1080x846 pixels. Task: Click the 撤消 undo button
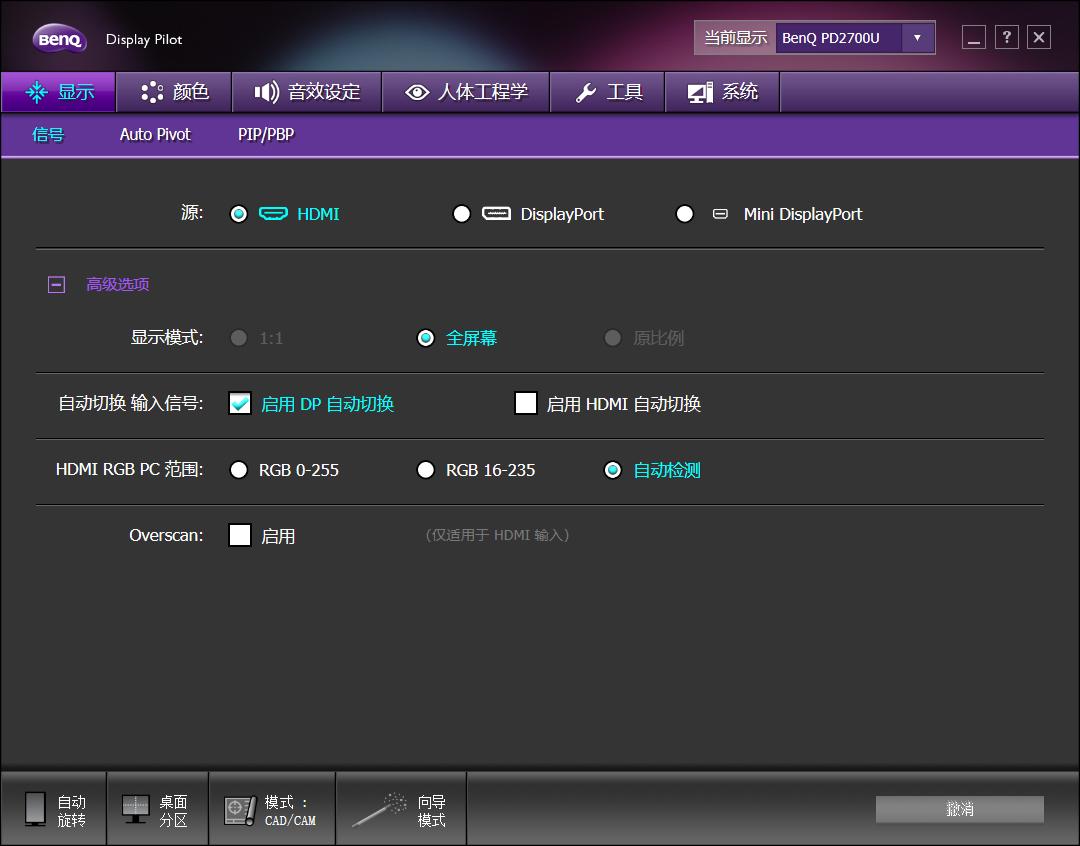[x=959, y=809]
